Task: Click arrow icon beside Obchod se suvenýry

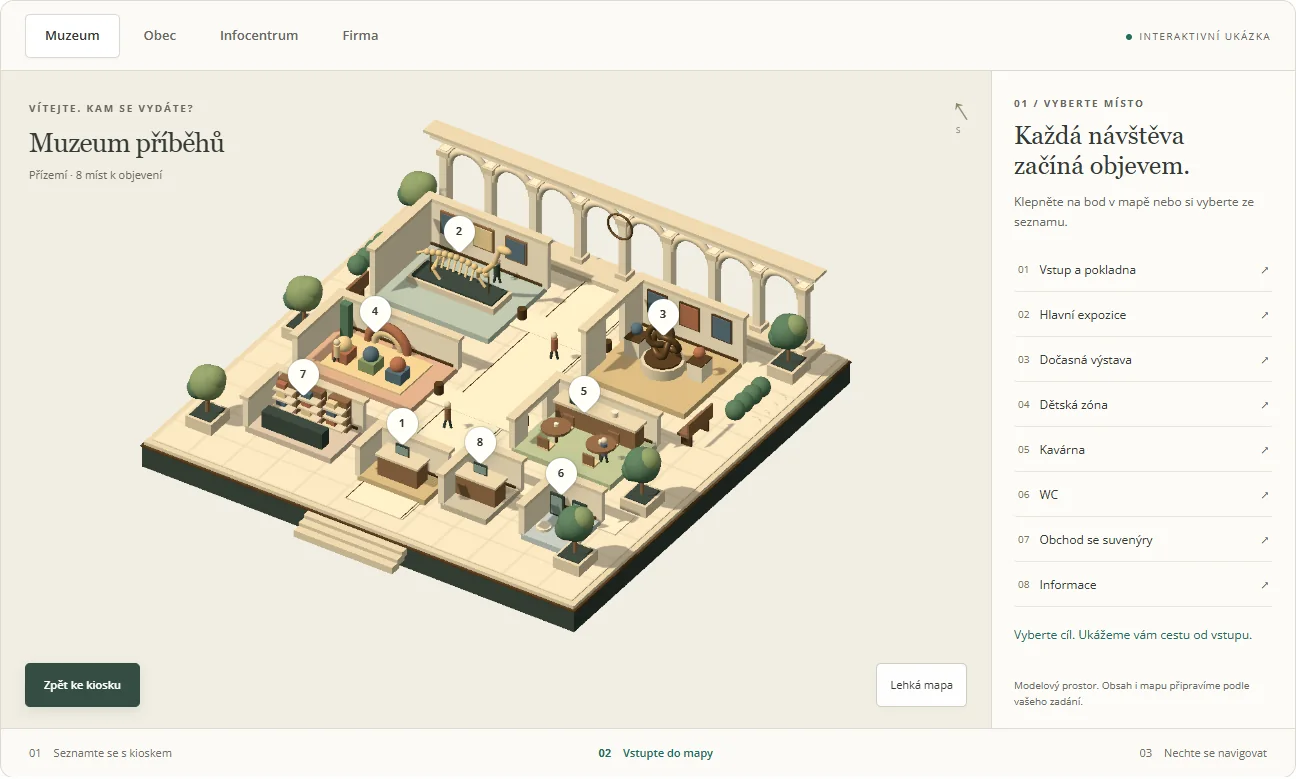Action: [1264, 540]
